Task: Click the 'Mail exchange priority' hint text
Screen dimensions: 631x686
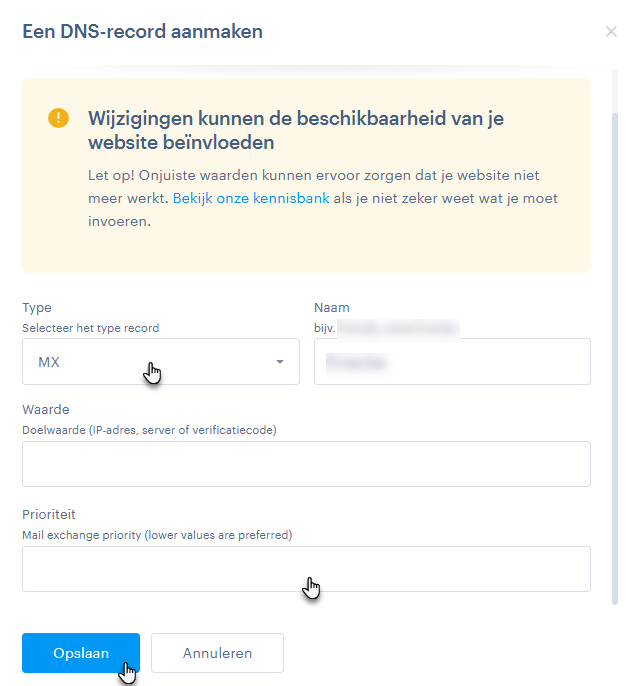Action: pyautogui.click(x=157, y=535)
